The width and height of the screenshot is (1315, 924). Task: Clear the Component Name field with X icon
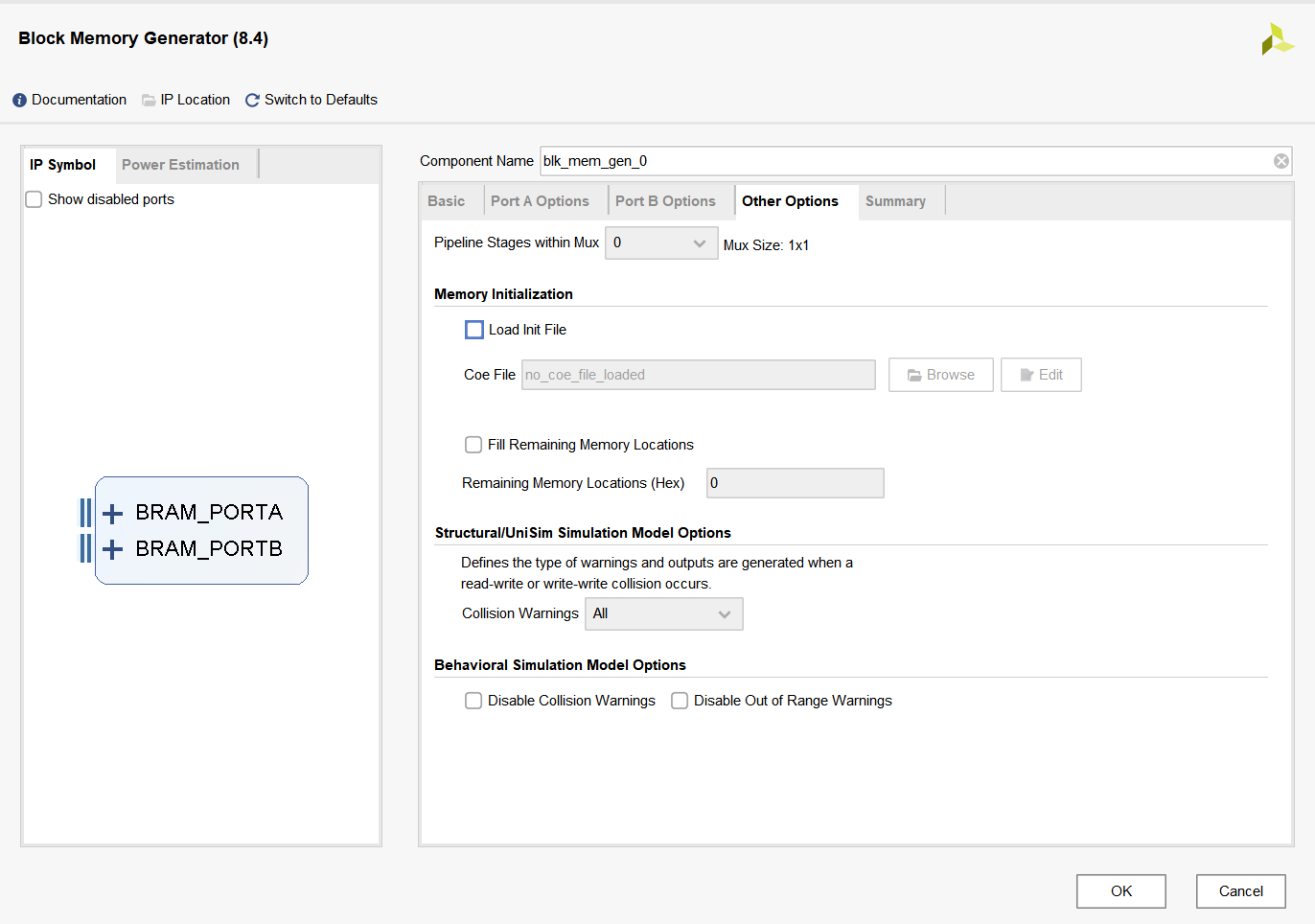(x=1280, y=161)
